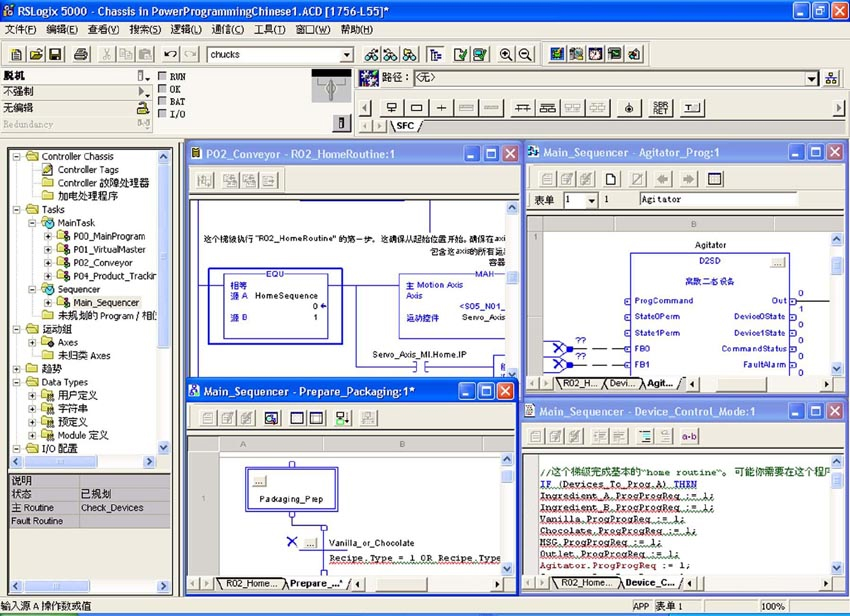Click the plus element icon in the SFC toolbar
Viewport: 850px width, 616px height.
point(441,108)
